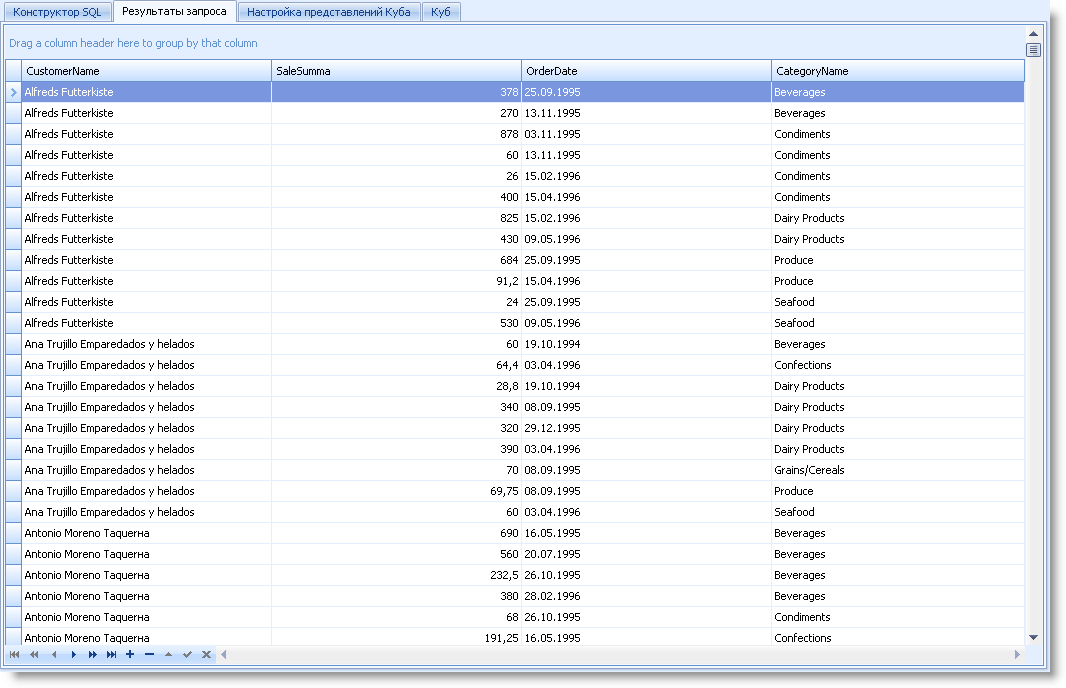Go to the next record in navigator
Viewport: 1066px width, 688px height.
tap(73, 655)
